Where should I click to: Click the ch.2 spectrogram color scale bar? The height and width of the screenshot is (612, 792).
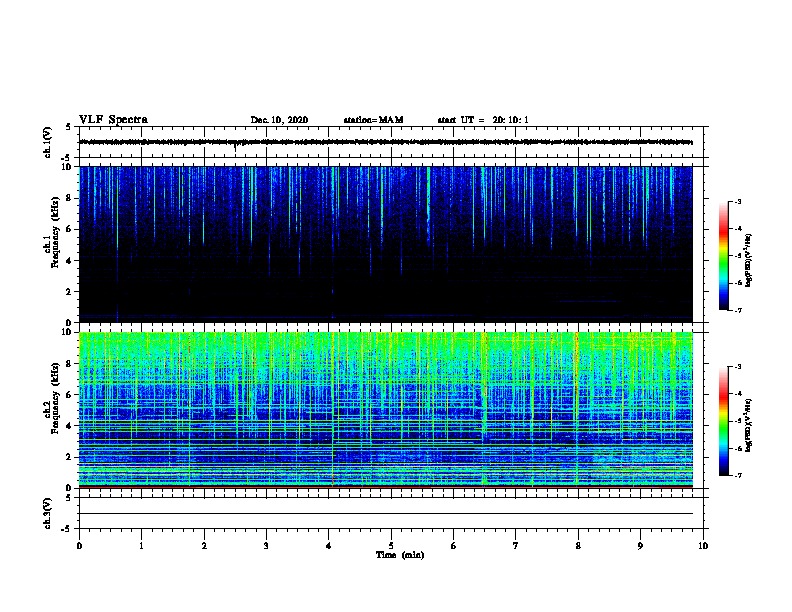click(723, 421)
